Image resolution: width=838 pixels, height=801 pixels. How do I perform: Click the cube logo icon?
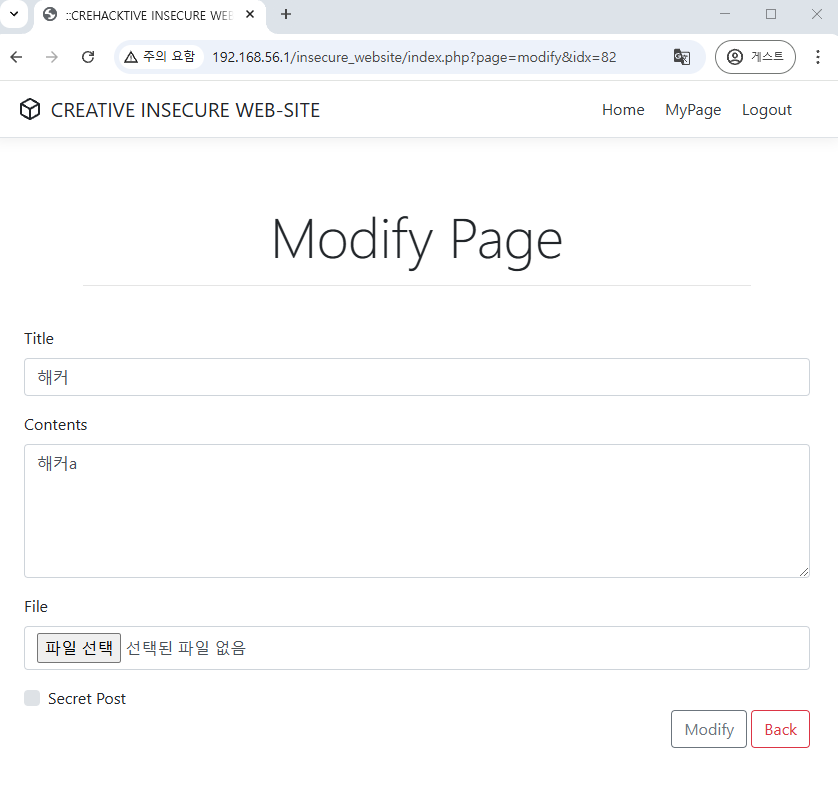point(30,110)
